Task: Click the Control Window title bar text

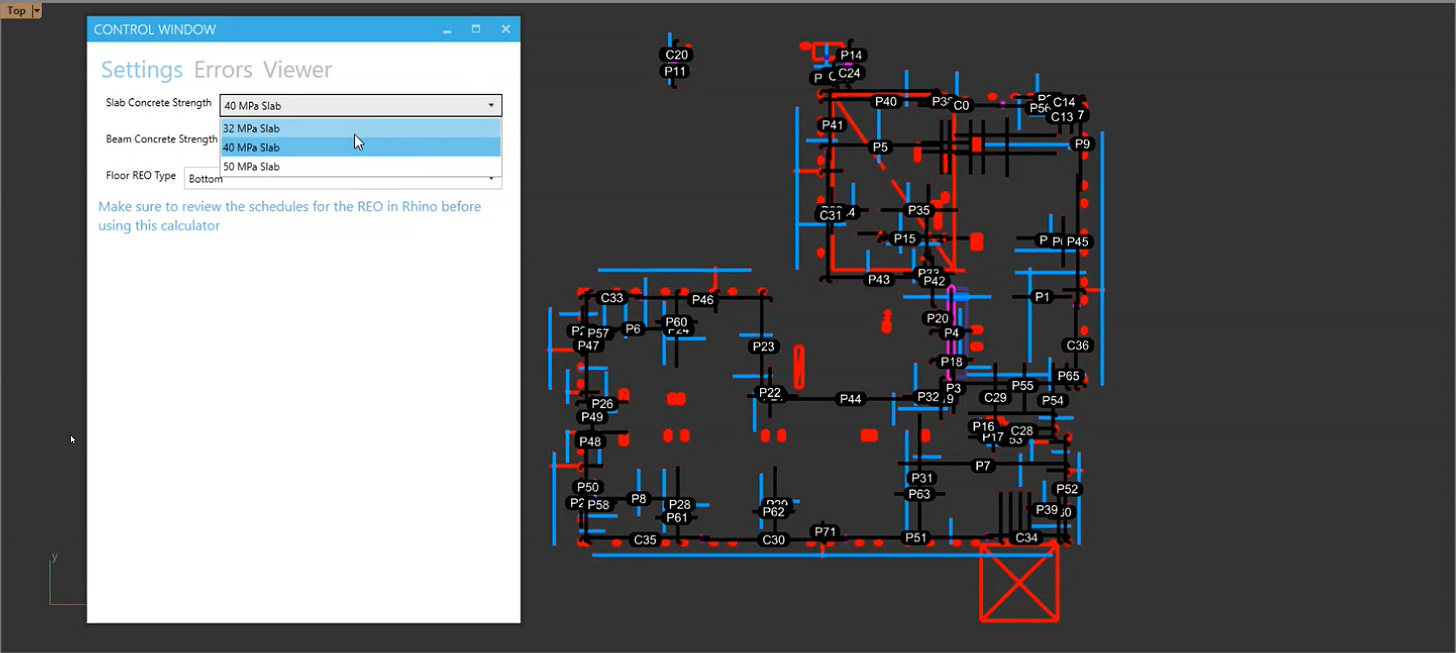Action: click(155, 30)
